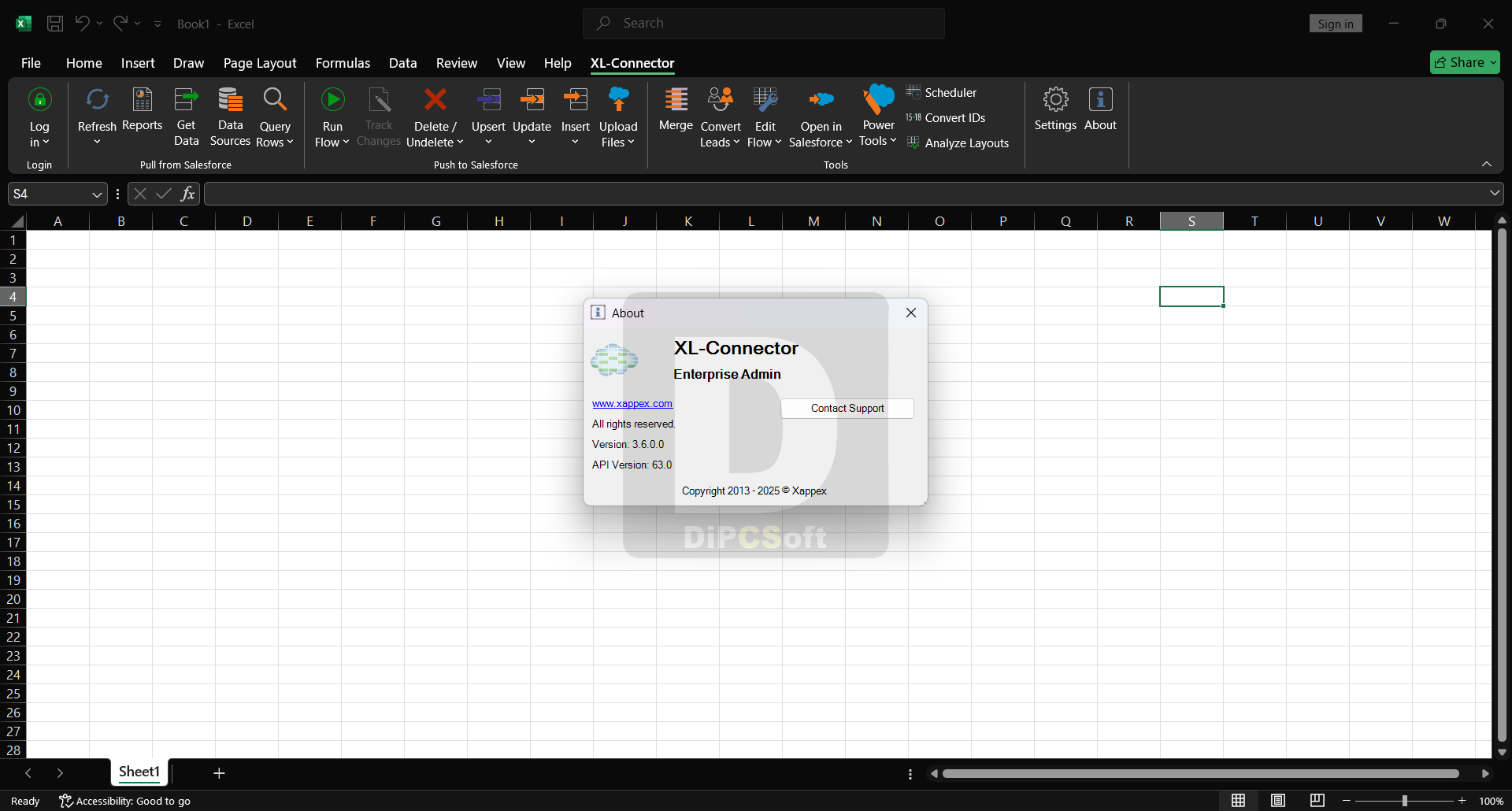Open the Name Box dropdown
This screenshot has width=1512, height=811.
[x=96, y=194]
